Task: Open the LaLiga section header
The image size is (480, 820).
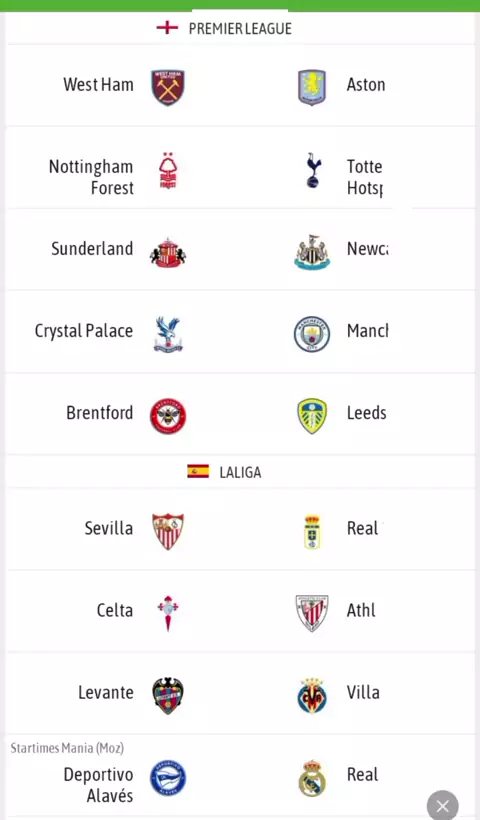Action: [x=224, y=472]
